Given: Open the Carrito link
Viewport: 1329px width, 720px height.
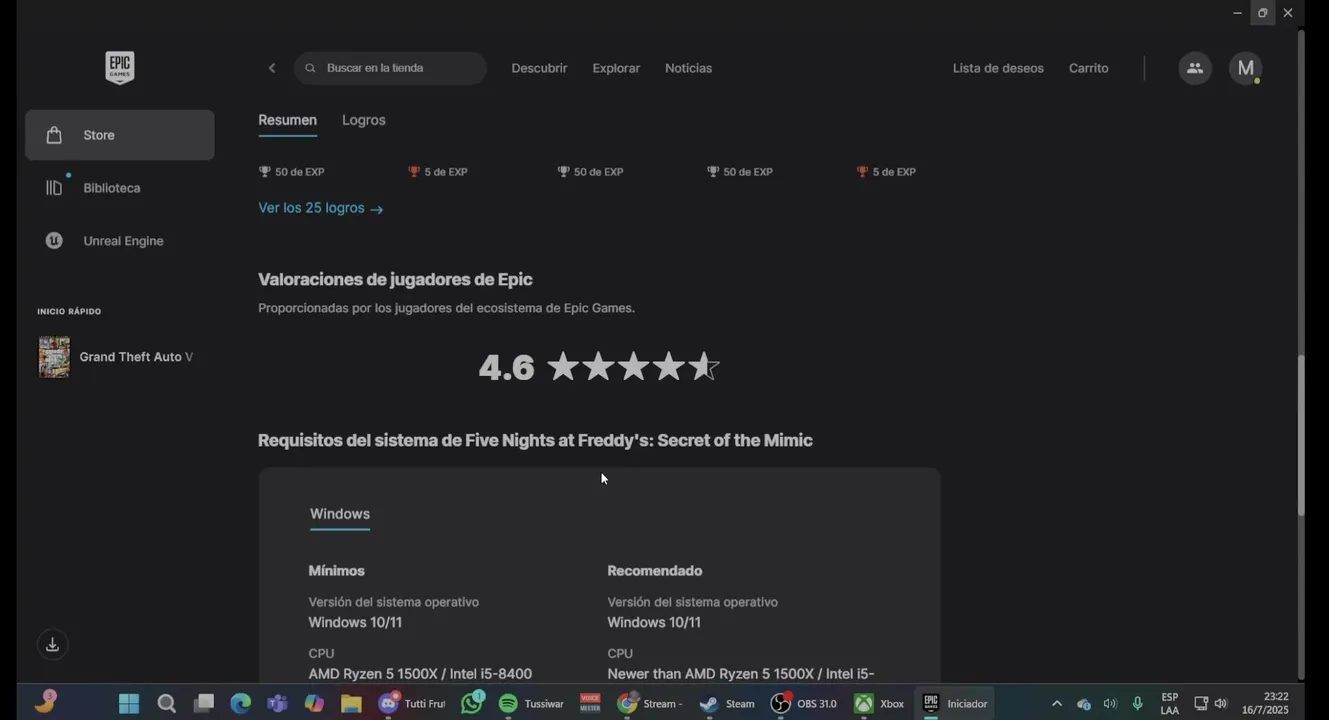Looking at the screenshot, I should 1088,68.
